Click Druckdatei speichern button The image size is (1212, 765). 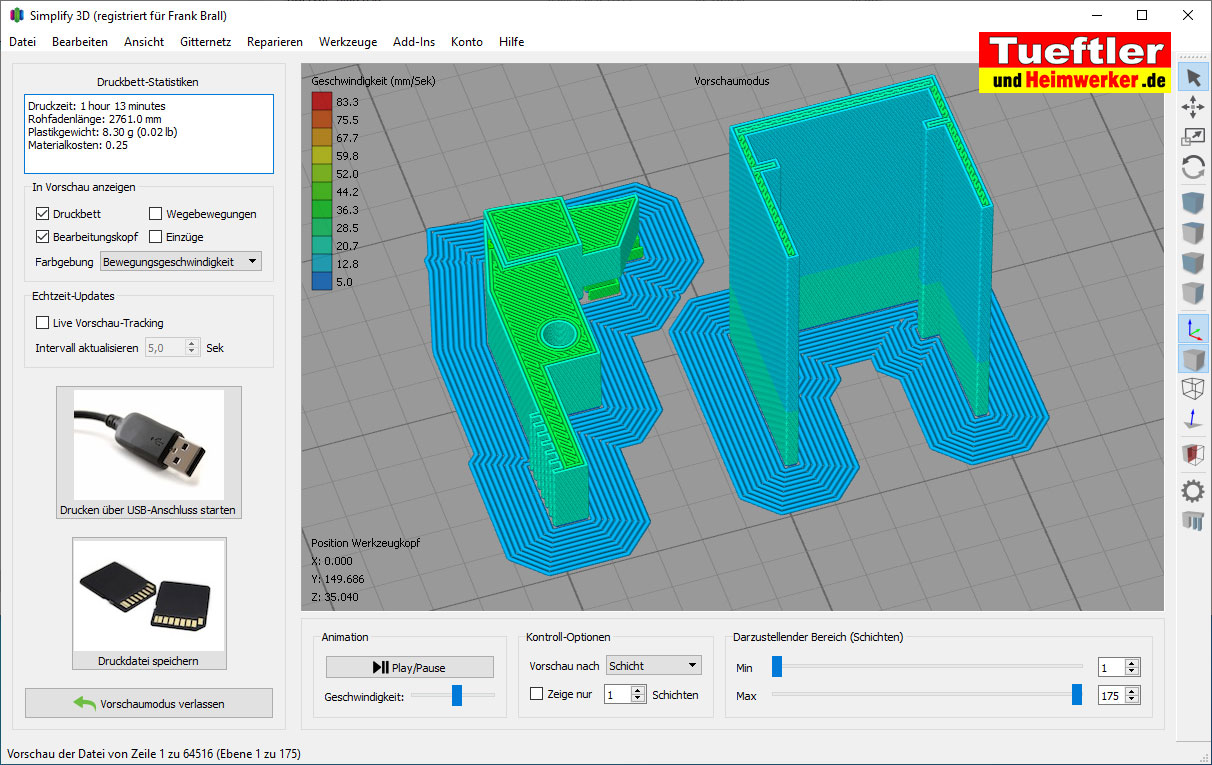tap(149, 603)
